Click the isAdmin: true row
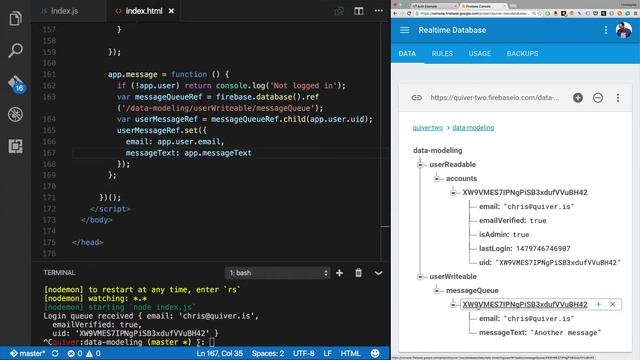The image size is (640, 360). point(504,235)
